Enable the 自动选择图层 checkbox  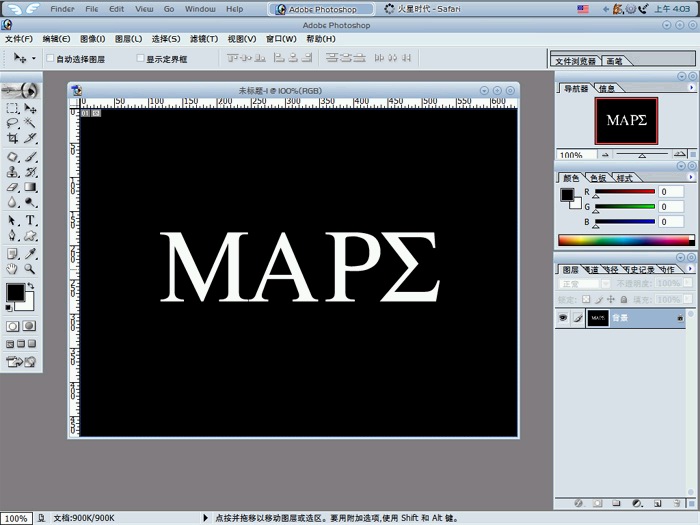coord(51,59)
